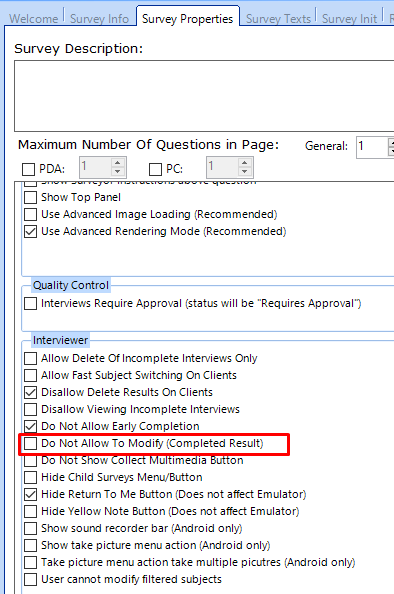Open the Survey Info tab
This screenshot has width=394, height=594.
[x=99, y=18]
